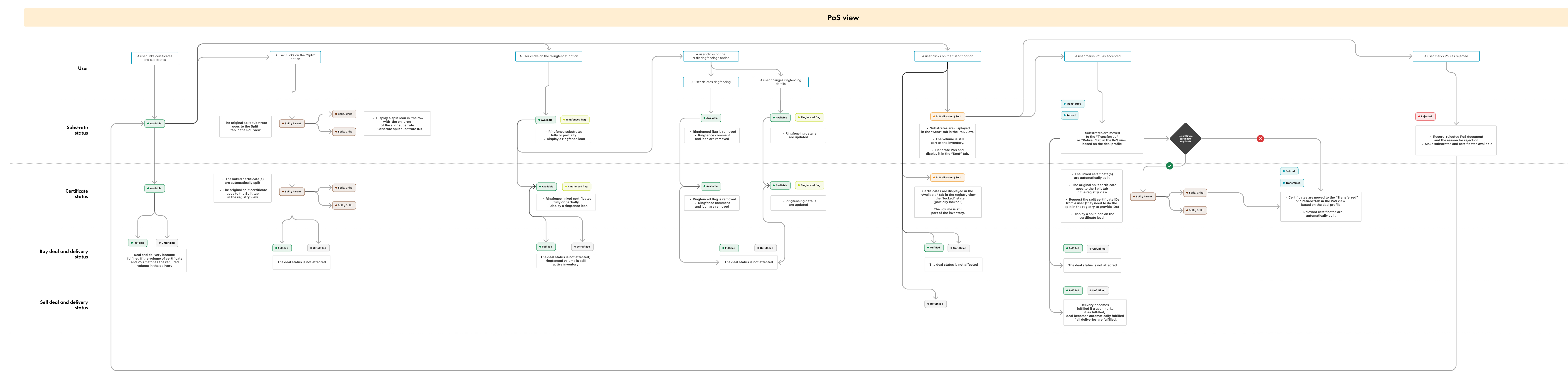1568x383 pixels.
Task: Select the lone Unfulfilled tag in Sell deal row
Action: pos(935,304)
